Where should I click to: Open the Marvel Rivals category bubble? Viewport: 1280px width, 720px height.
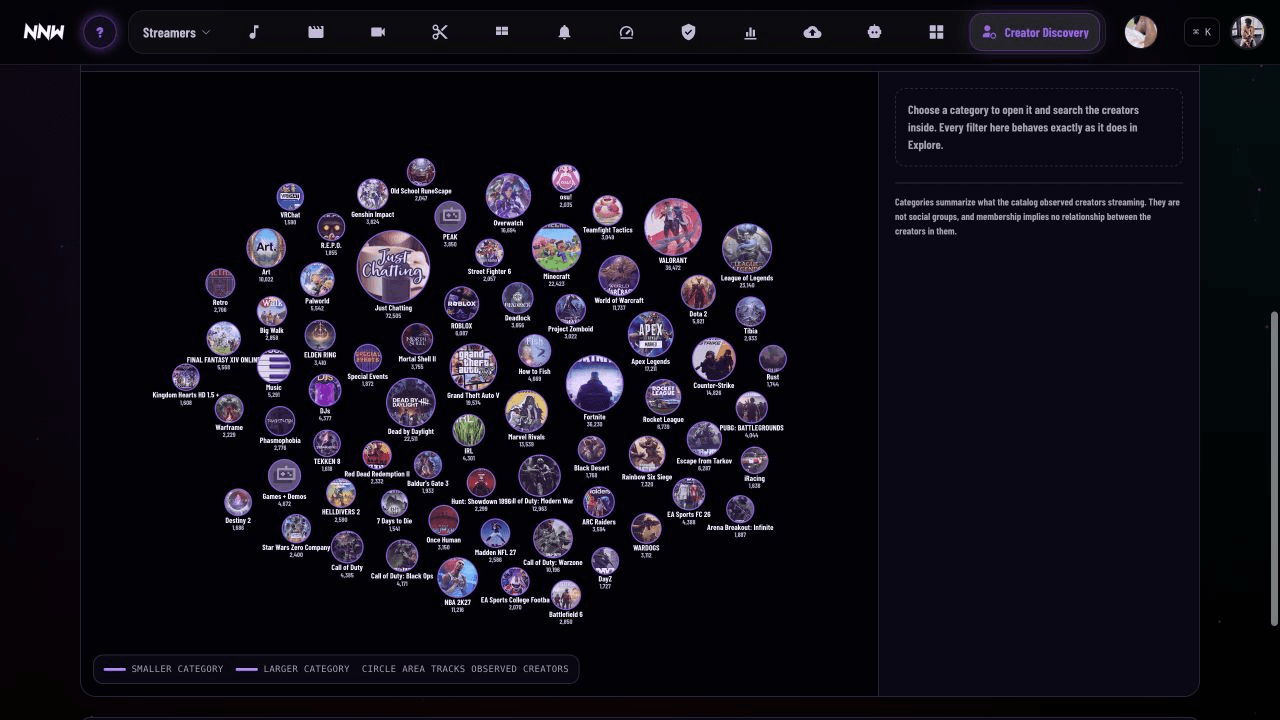point(526,412)
